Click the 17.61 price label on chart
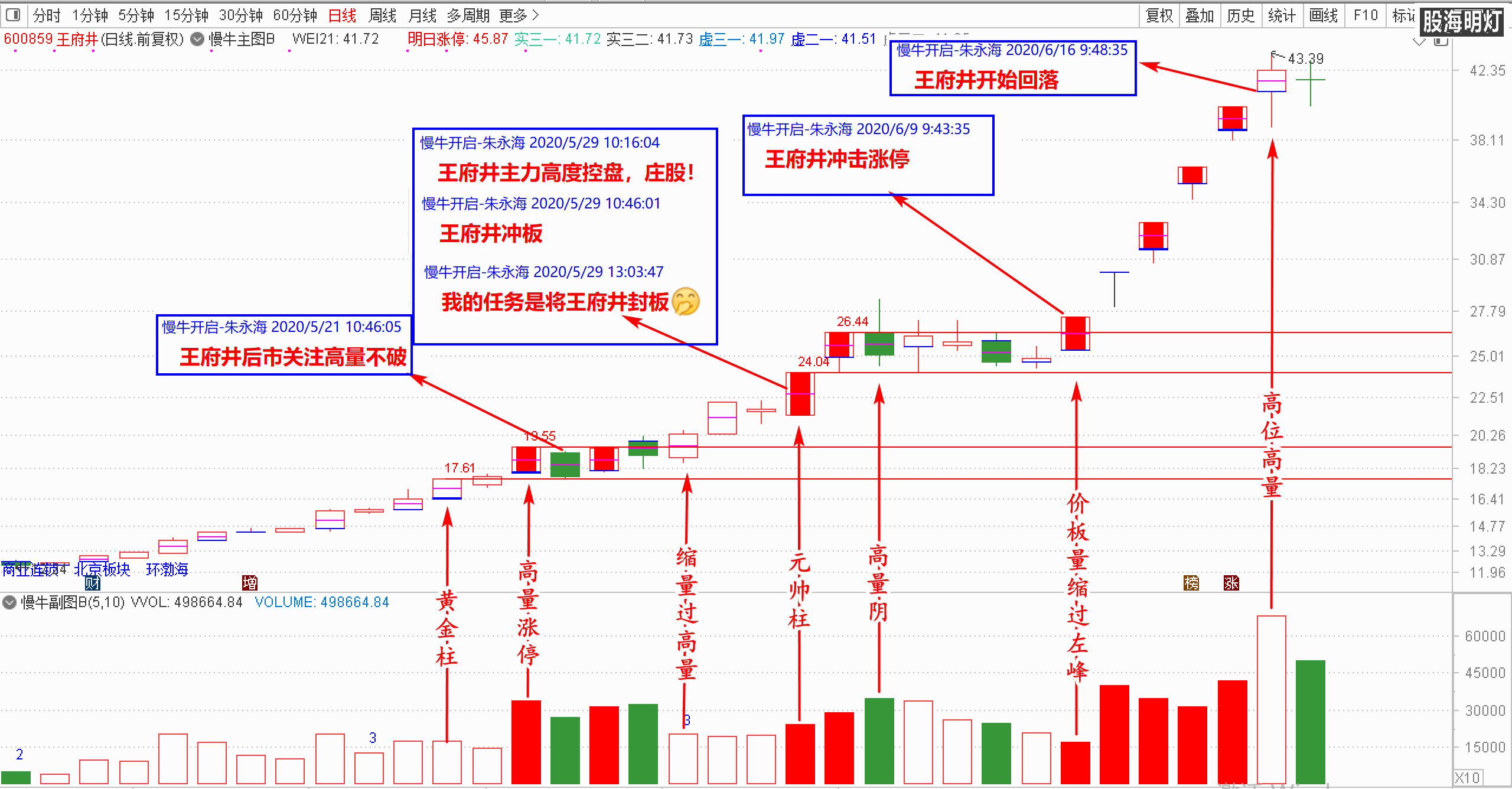This screenshot has height=789, width=1512. click(x=460, y=468)
